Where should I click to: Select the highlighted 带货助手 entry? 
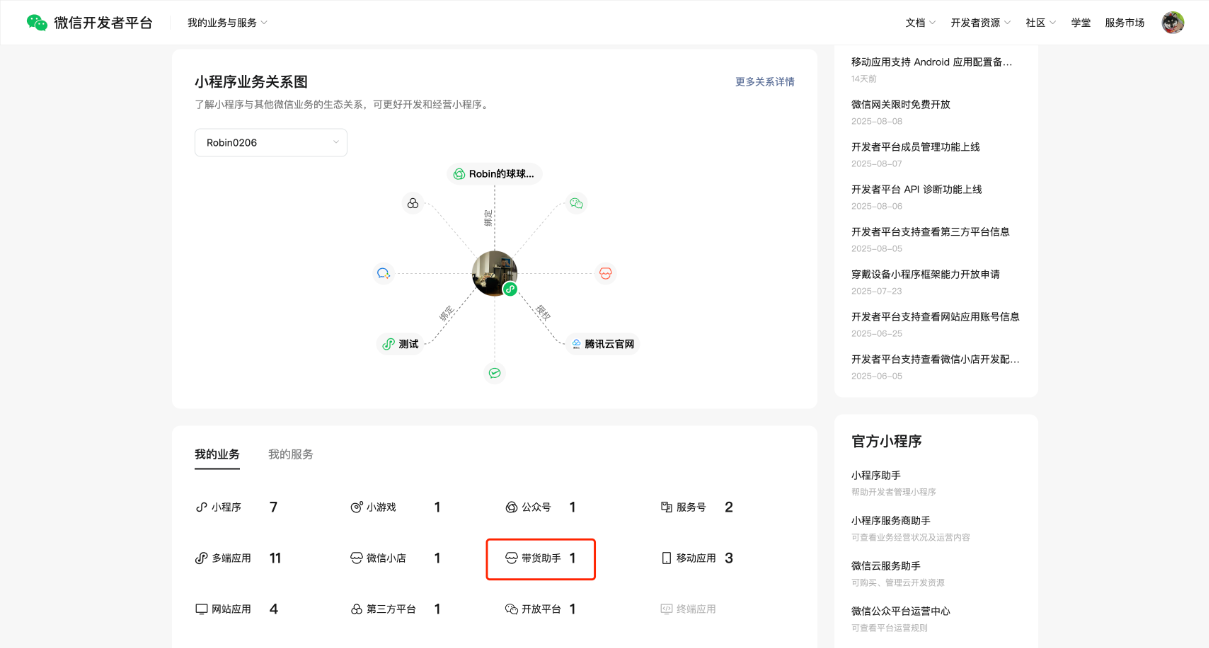540,559
